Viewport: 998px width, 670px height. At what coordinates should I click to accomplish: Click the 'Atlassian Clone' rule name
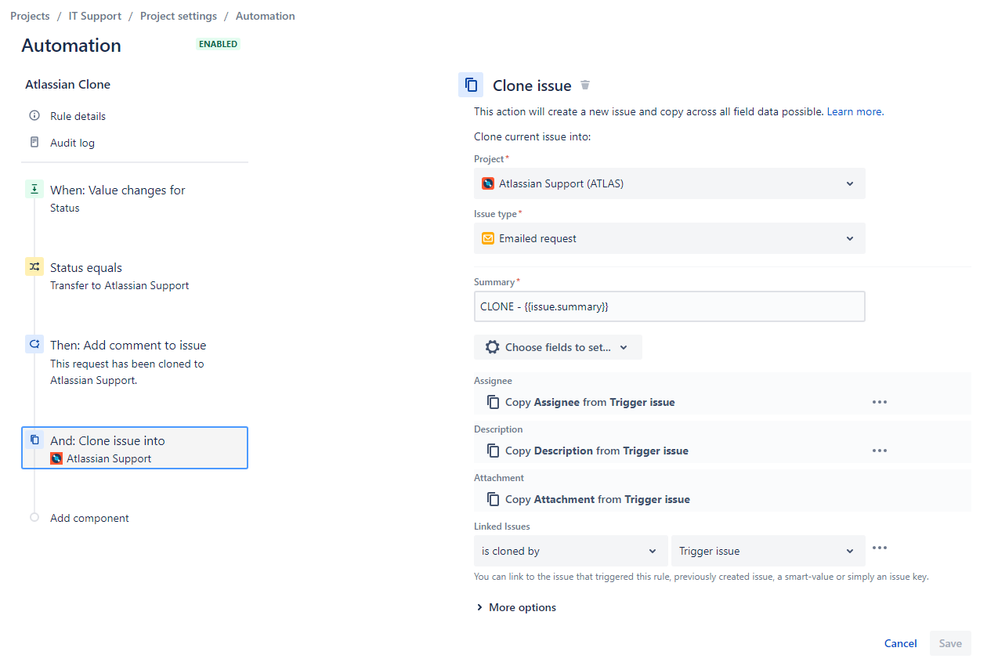coord(67,84)
